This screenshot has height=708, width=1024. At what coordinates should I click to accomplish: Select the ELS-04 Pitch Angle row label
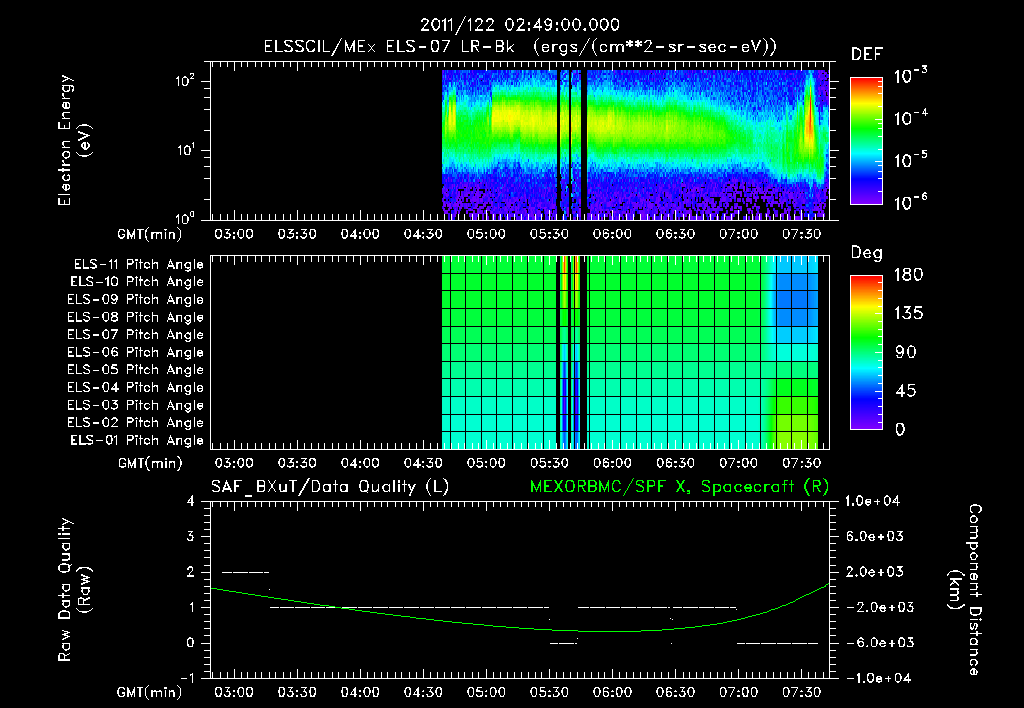[x=136, y=388]
